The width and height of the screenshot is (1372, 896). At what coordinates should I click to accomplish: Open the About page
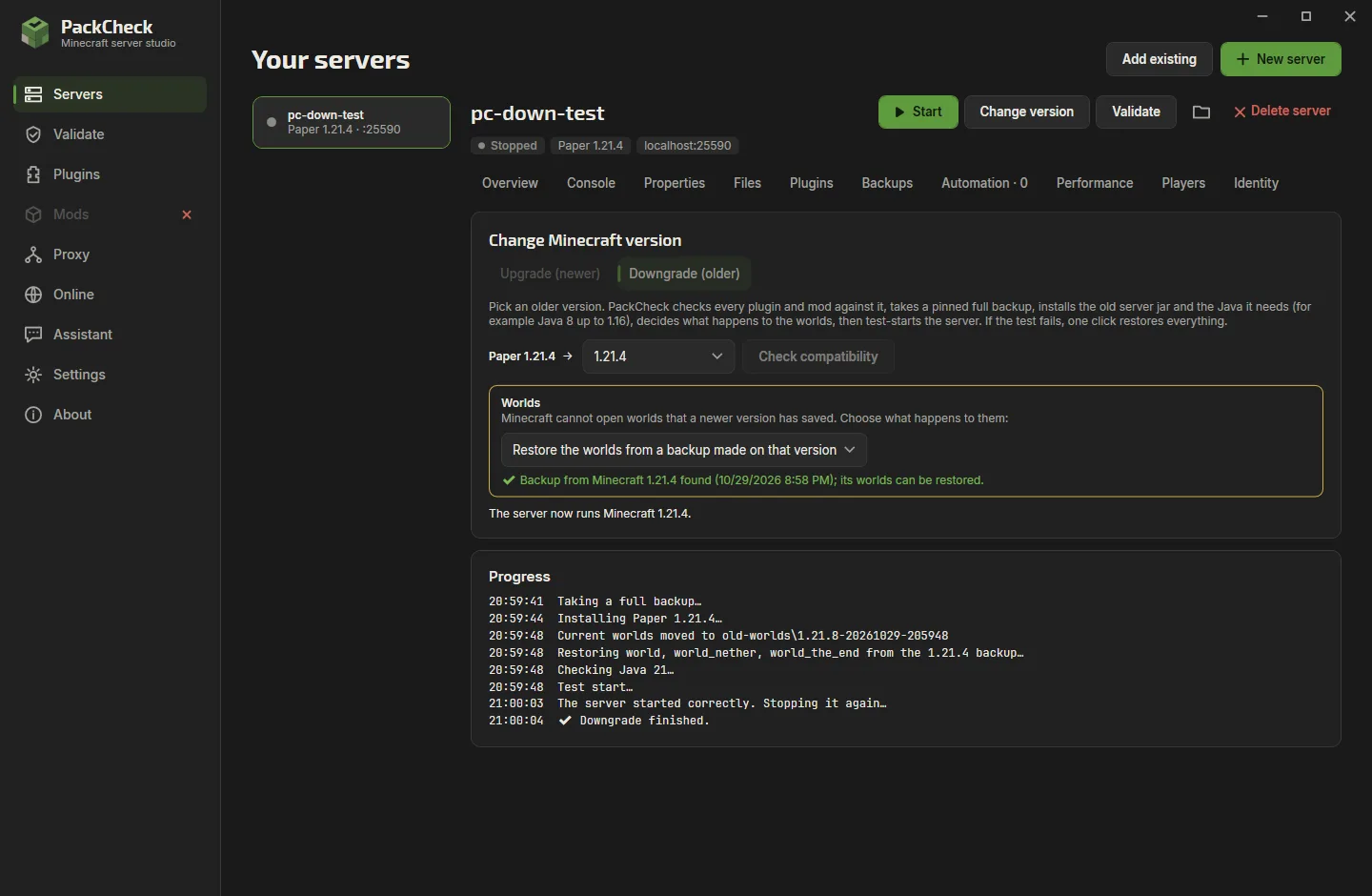coord(111,415)
